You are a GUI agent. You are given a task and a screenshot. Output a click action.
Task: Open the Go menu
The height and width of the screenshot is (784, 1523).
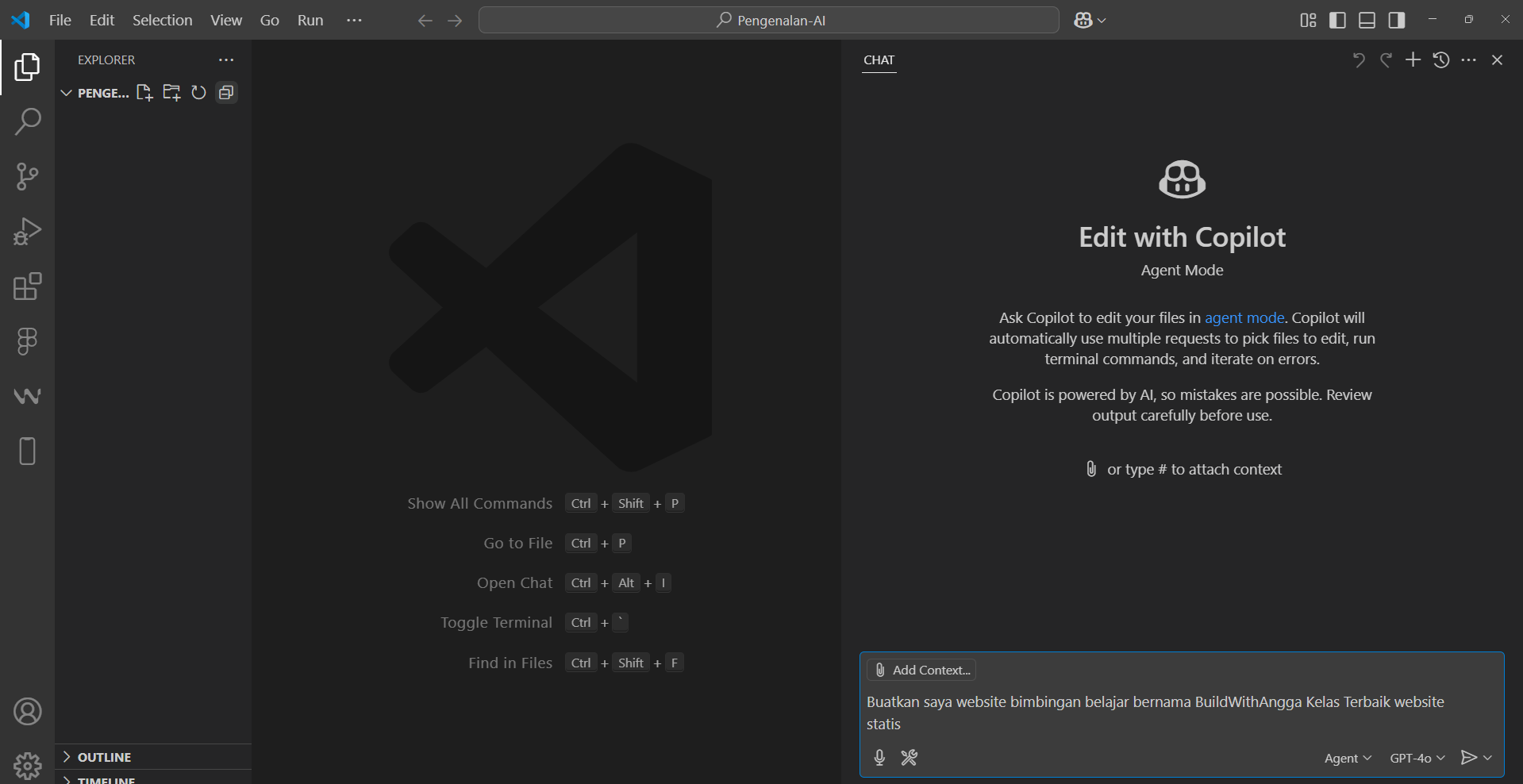point(270,21)
